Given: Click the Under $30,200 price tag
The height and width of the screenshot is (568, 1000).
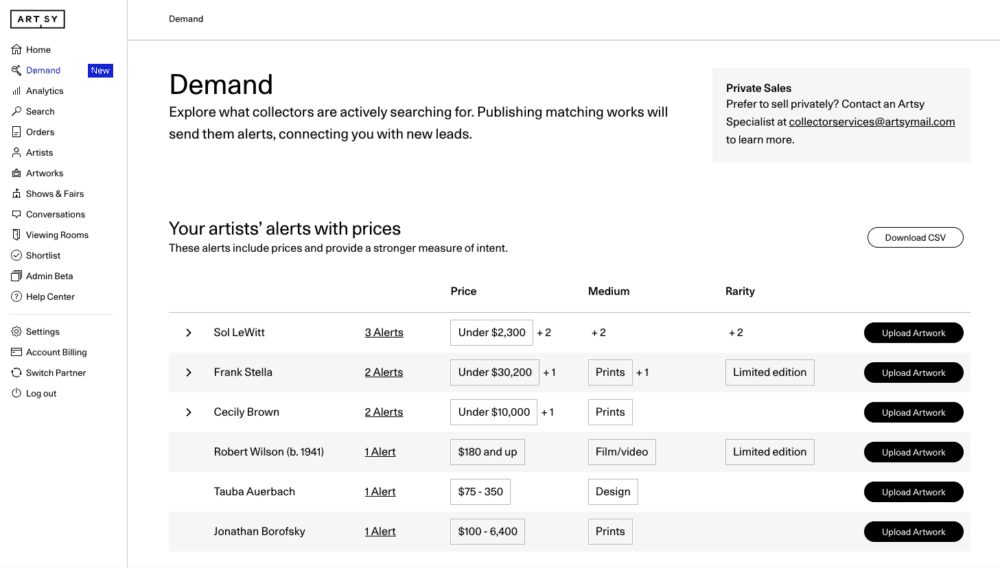Looking at the screenshot, I should [x=495, y=372].
